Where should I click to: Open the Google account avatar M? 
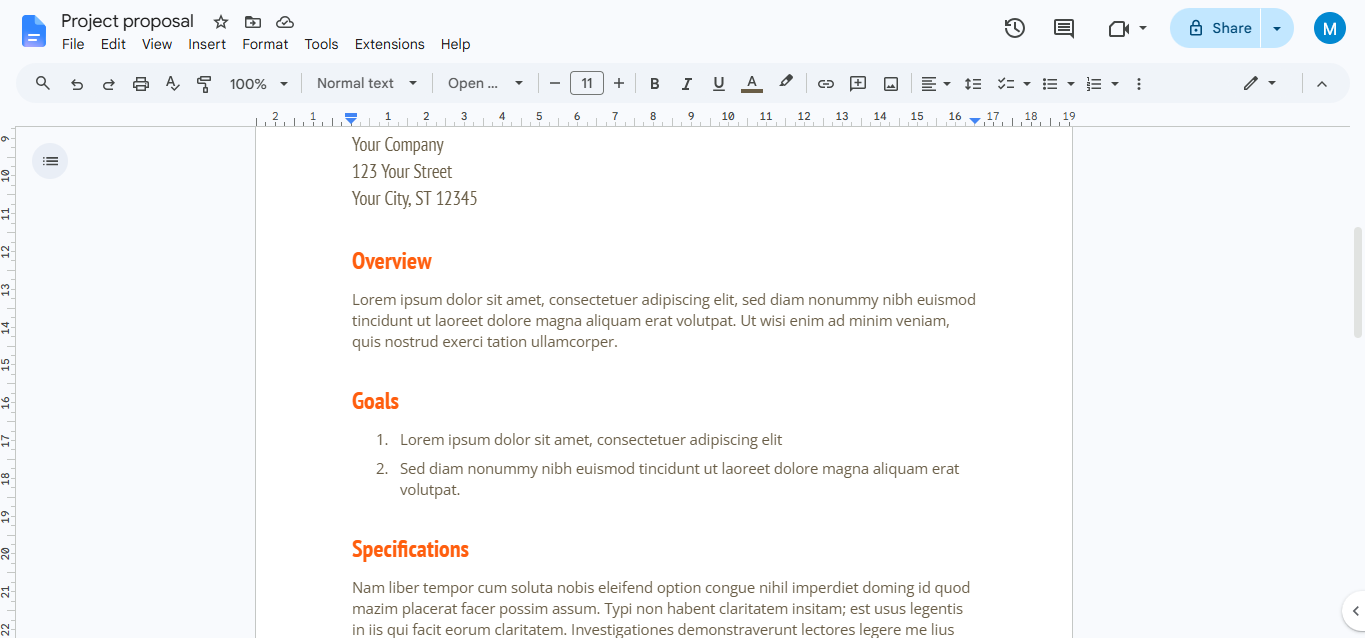(x=1329, y=28)
